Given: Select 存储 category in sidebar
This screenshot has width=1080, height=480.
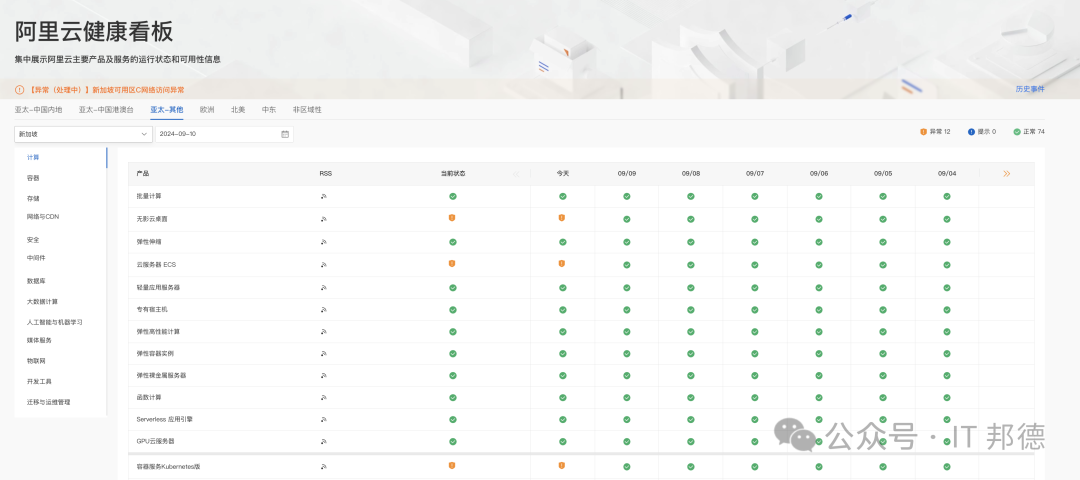Looking at the screenshot, I should [x=33, y=198].
